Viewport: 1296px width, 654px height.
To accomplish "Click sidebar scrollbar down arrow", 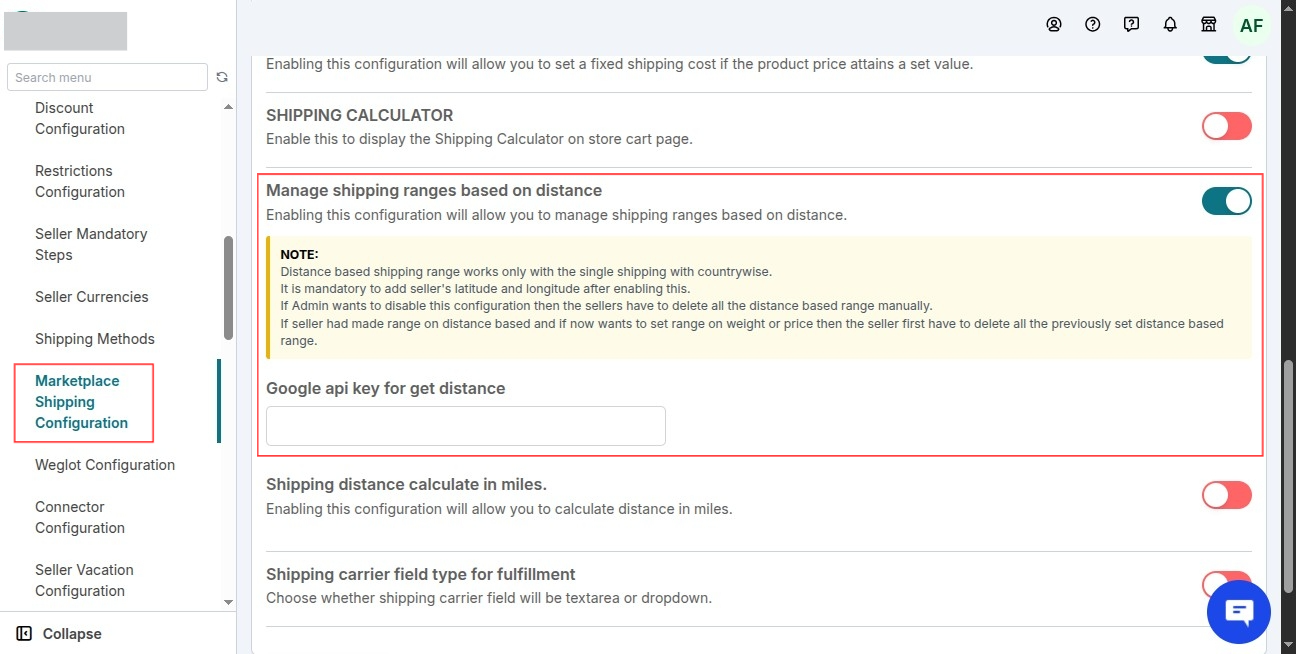I will point(228,602).
